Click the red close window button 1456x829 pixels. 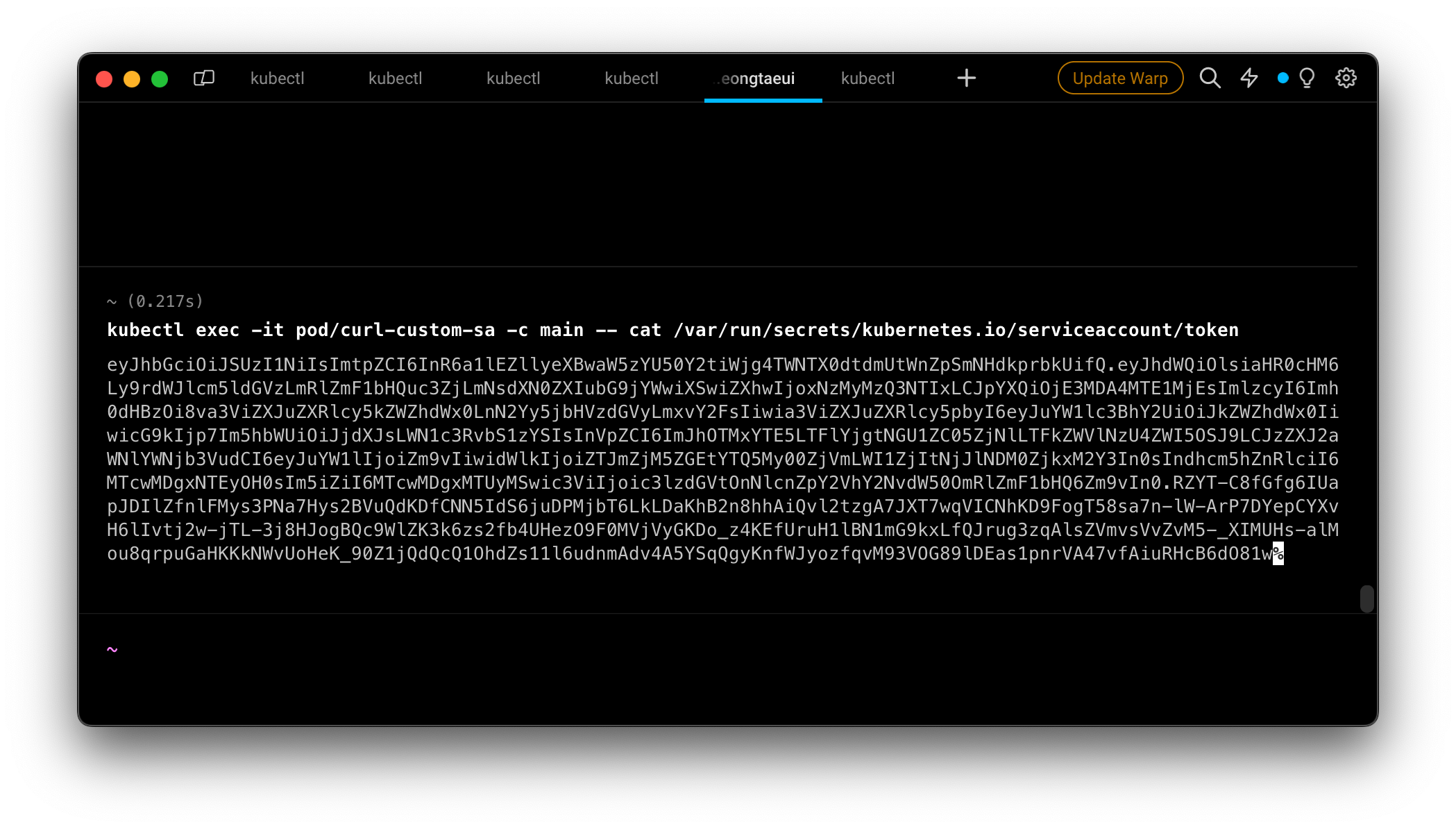click(x=104, y=79)
